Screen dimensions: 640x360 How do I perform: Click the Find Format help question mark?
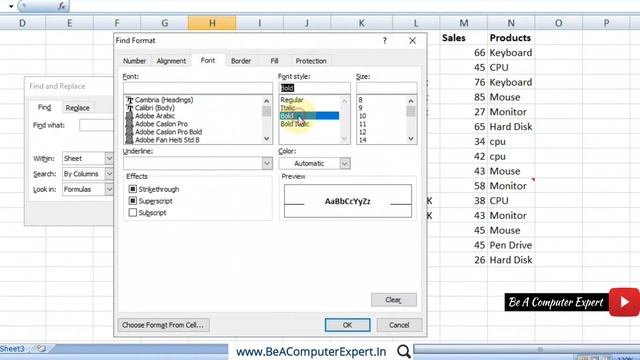[x=384, y=40]
